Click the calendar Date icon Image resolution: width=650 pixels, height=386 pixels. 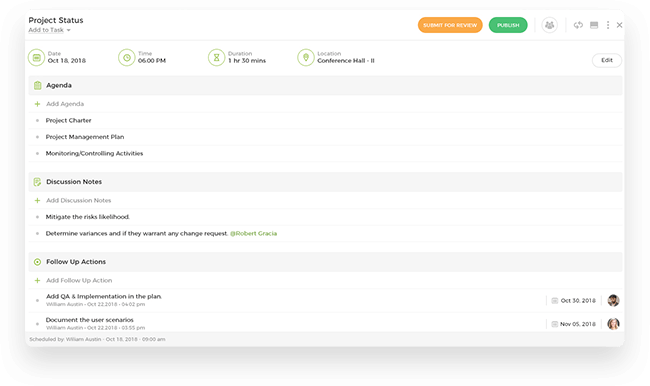pos(36,58)
